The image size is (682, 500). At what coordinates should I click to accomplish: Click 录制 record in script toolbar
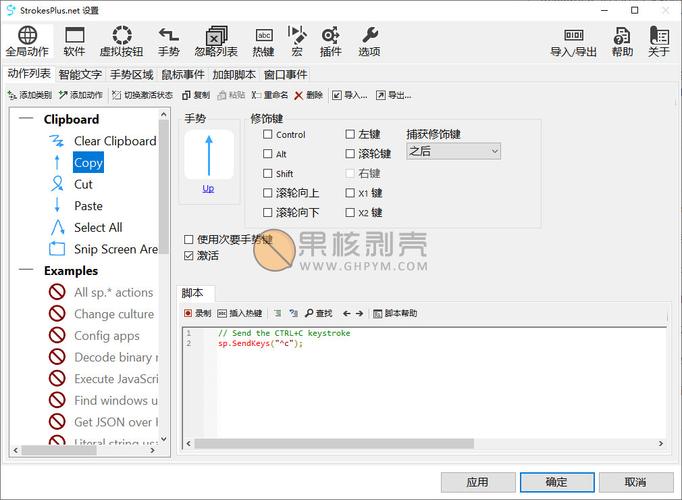click(197, 313)
